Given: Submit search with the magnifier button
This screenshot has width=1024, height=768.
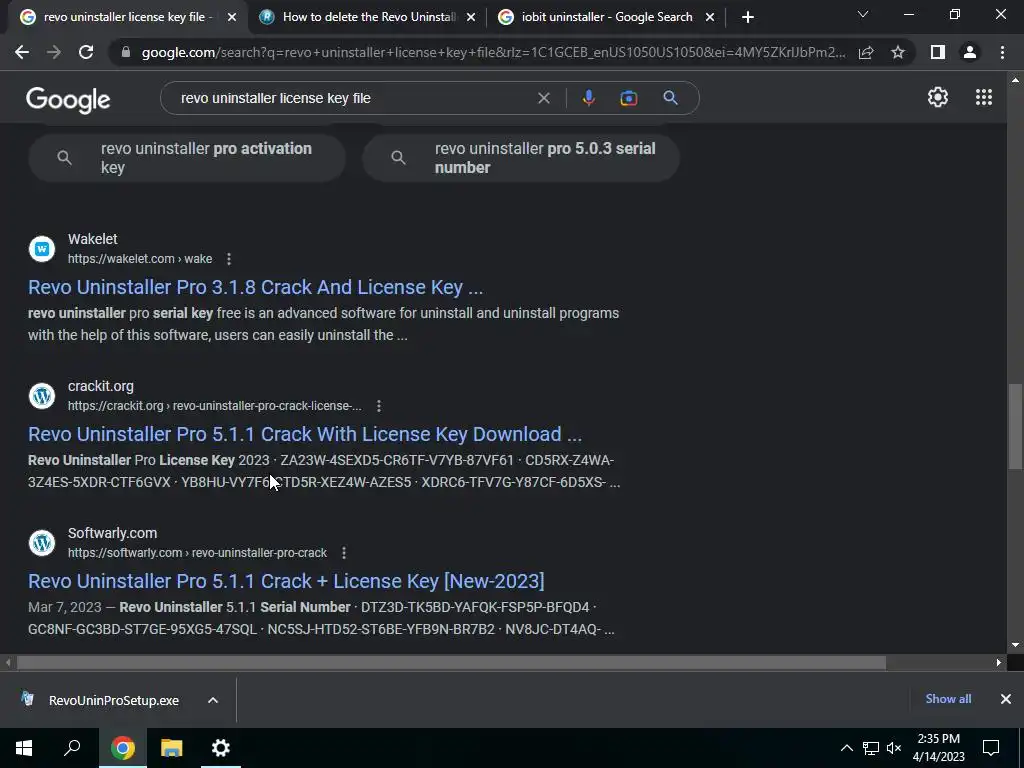Looking at the screenshot, I should (x=670, y=98).
